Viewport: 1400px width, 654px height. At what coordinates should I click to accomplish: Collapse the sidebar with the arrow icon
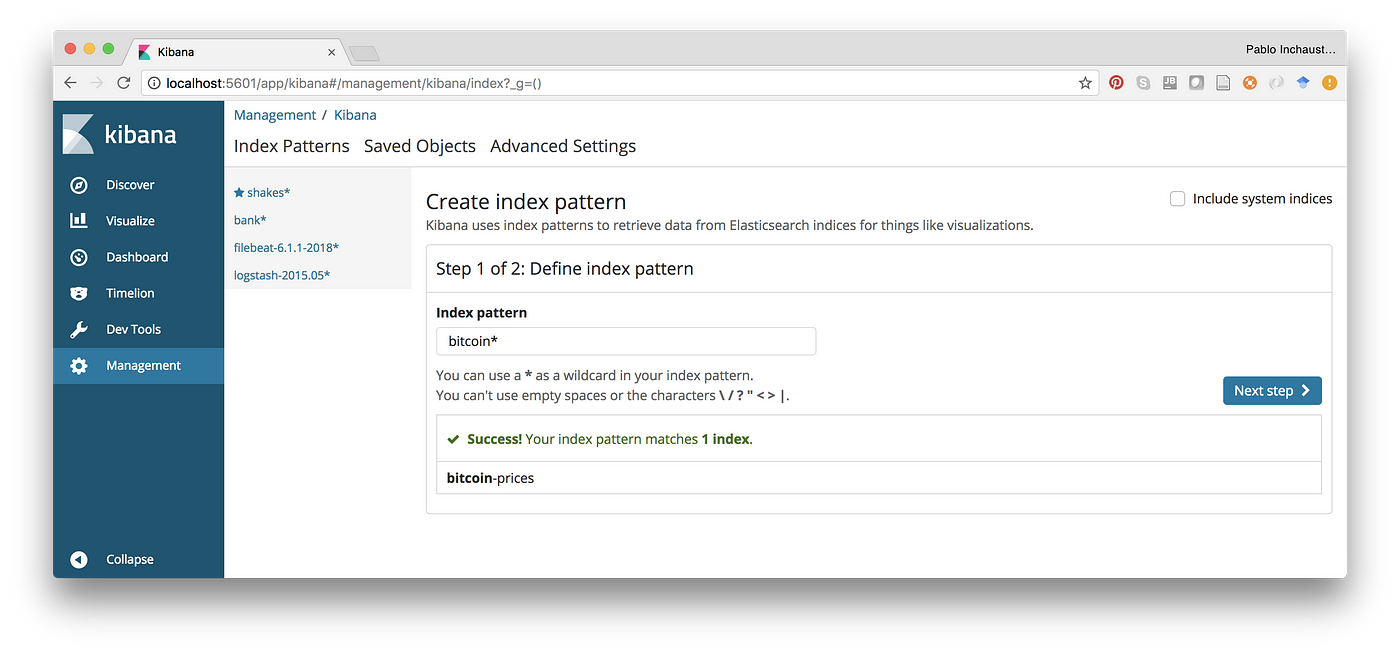point(79,560)
